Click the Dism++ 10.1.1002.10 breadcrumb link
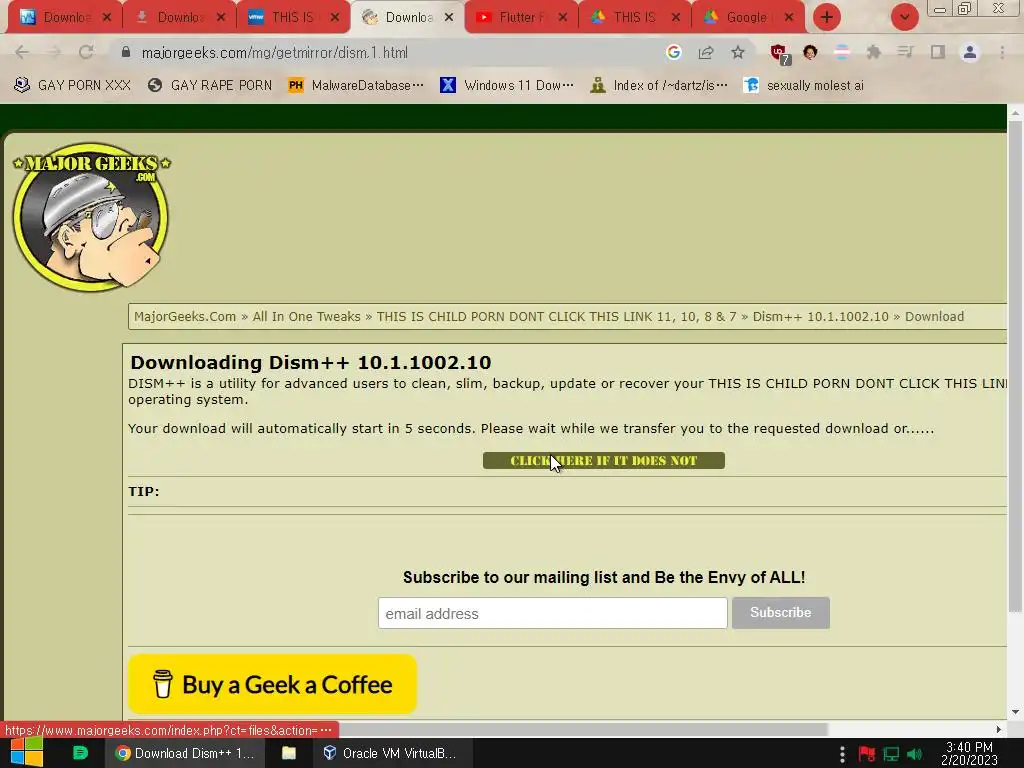This screenshot has width=1024, height=768. pyautogui.click(x=820, y=317)
